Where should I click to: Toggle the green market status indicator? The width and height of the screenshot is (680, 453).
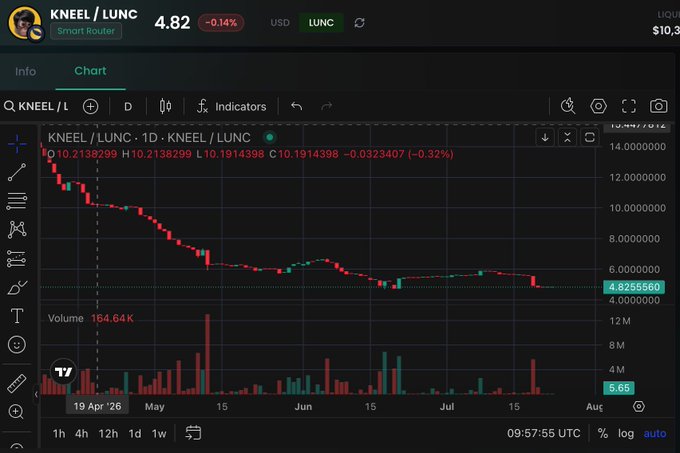tap(269, 137)
